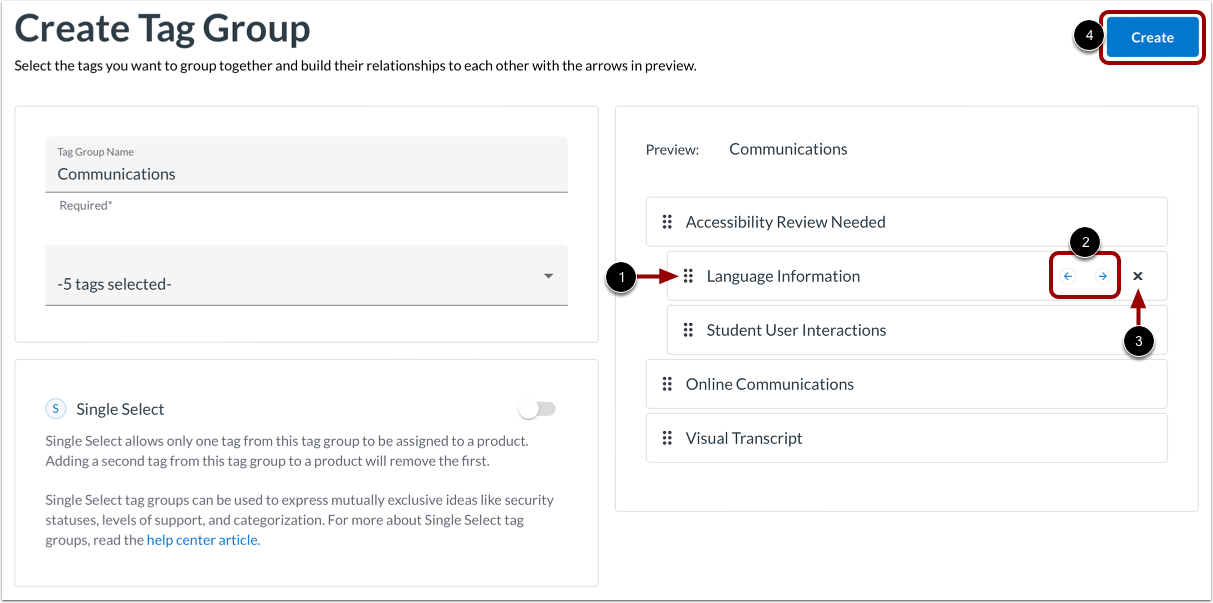Remove Language Information tag with X

1138,276
